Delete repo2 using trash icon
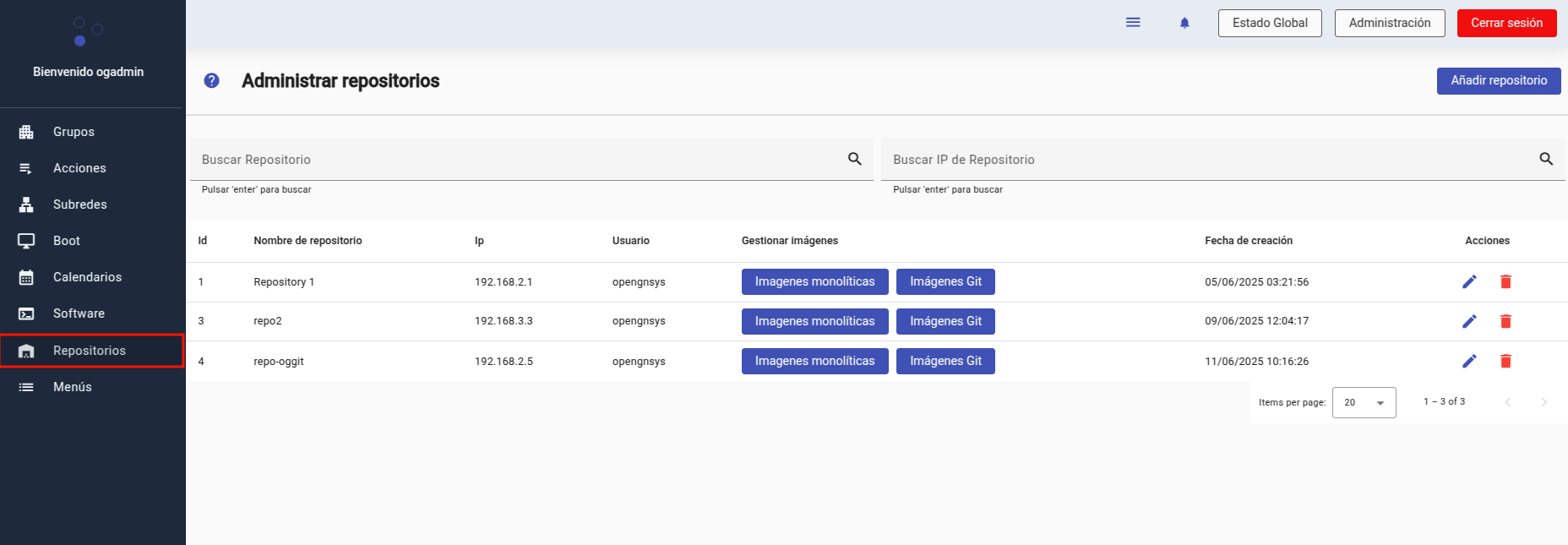The width and height of the screenshot is (1568, 545). click(1505, 321)
